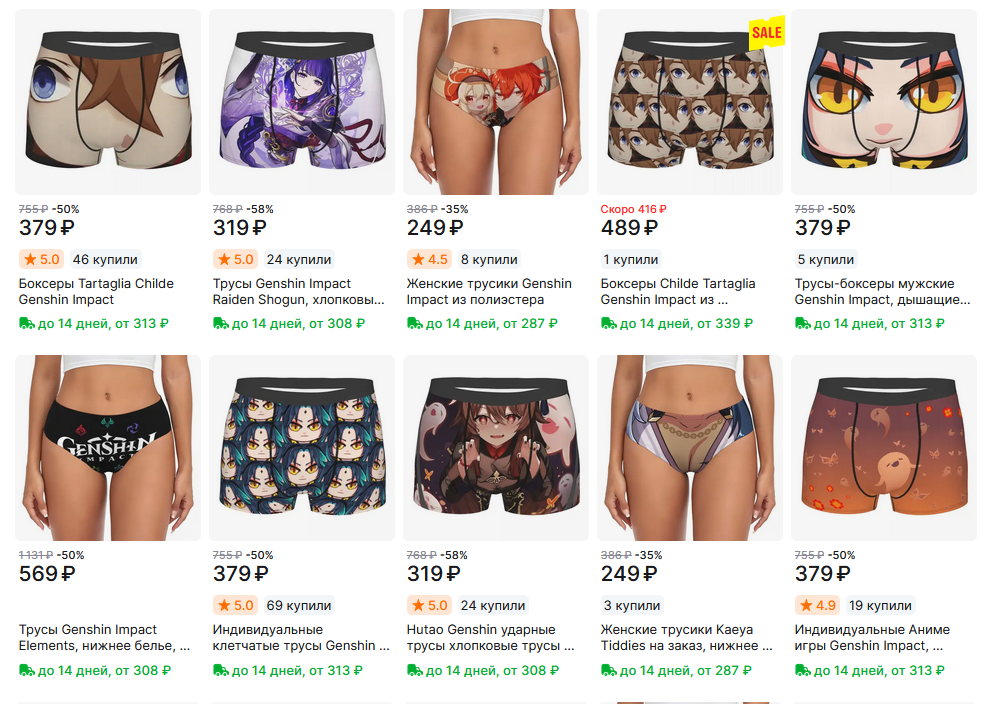The image size is (1004, 704).
Task: Click the 46 купили badge
Action: (105, 259)
